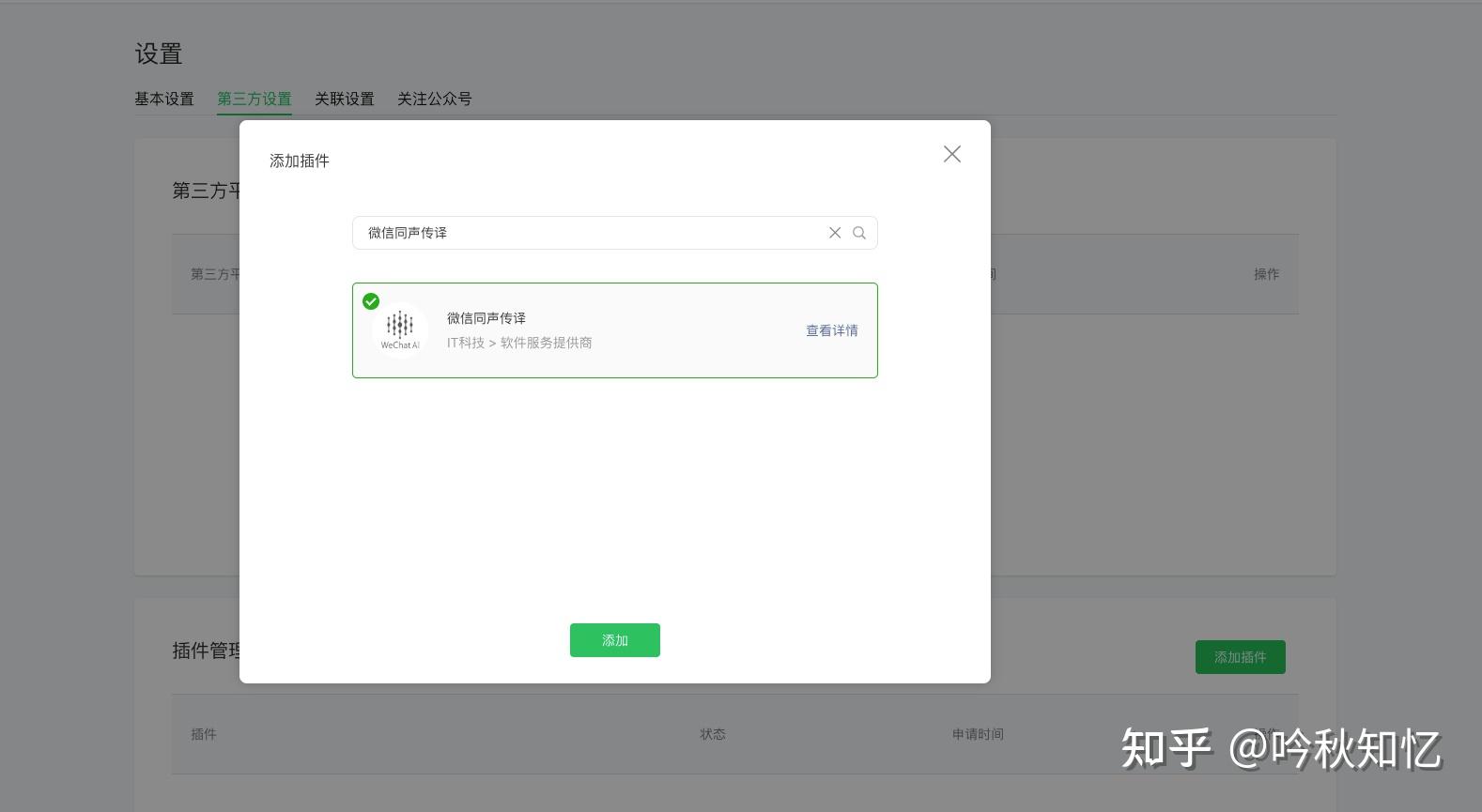Click the 操作 column header

1266,274
